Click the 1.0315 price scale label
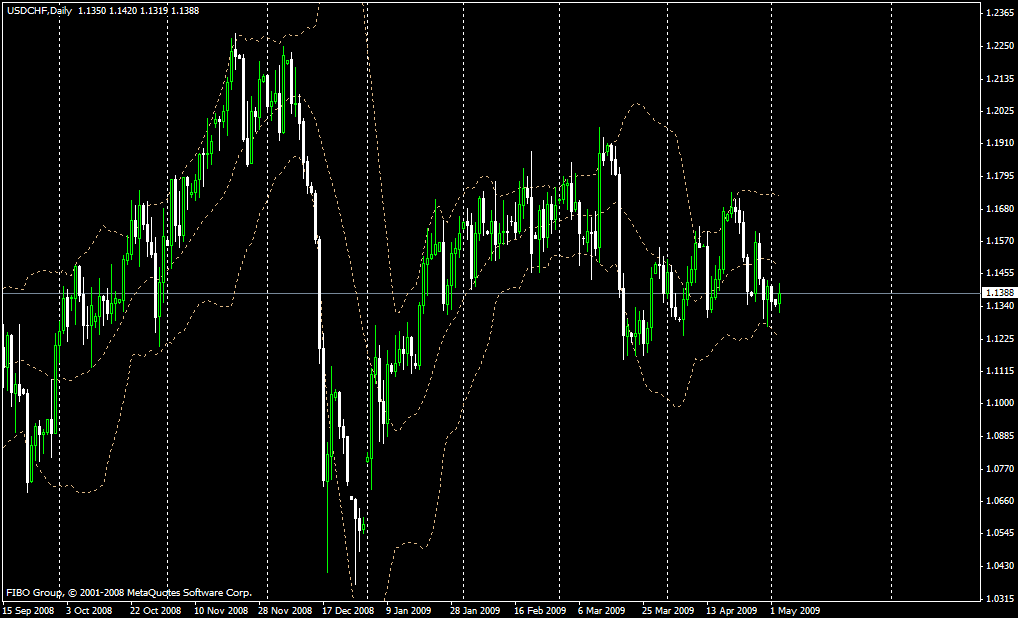This screenshot has height=618, width=1018. point(999,599)
